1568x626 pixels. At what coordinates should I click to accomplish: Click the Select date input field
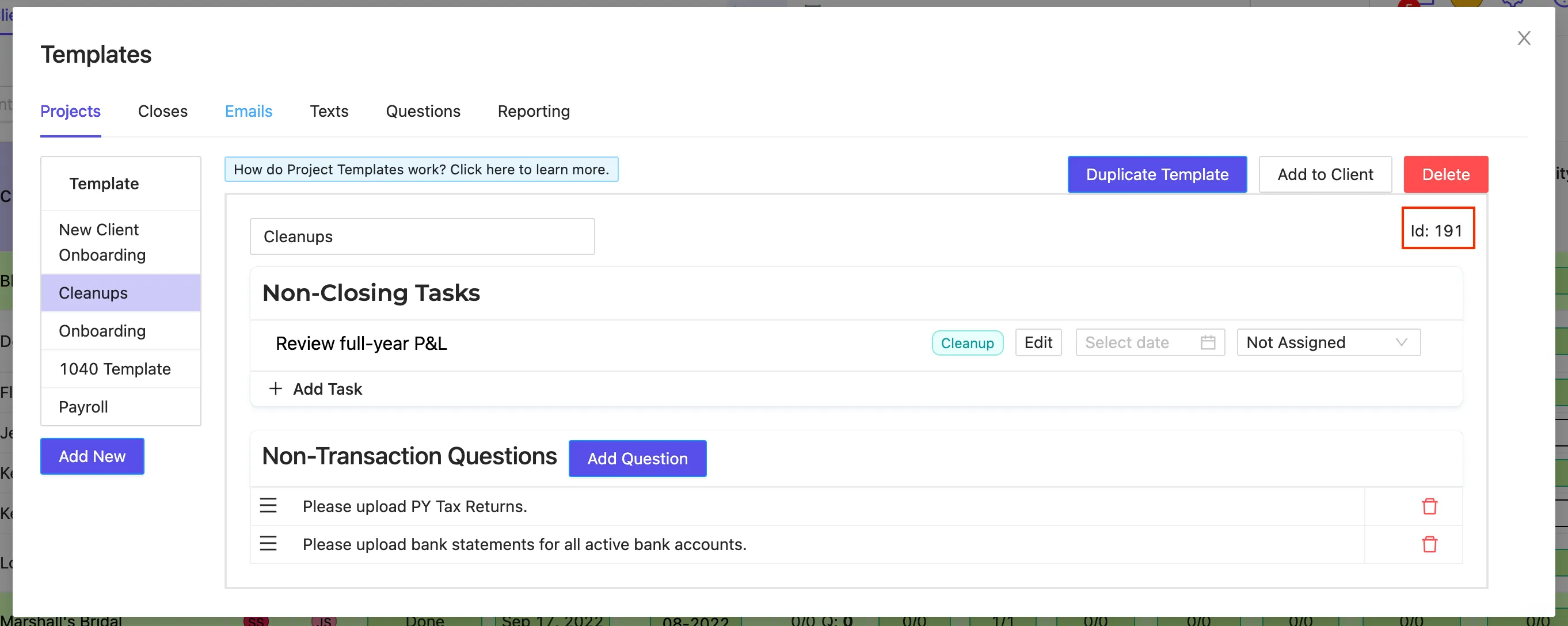[1150, 342]
